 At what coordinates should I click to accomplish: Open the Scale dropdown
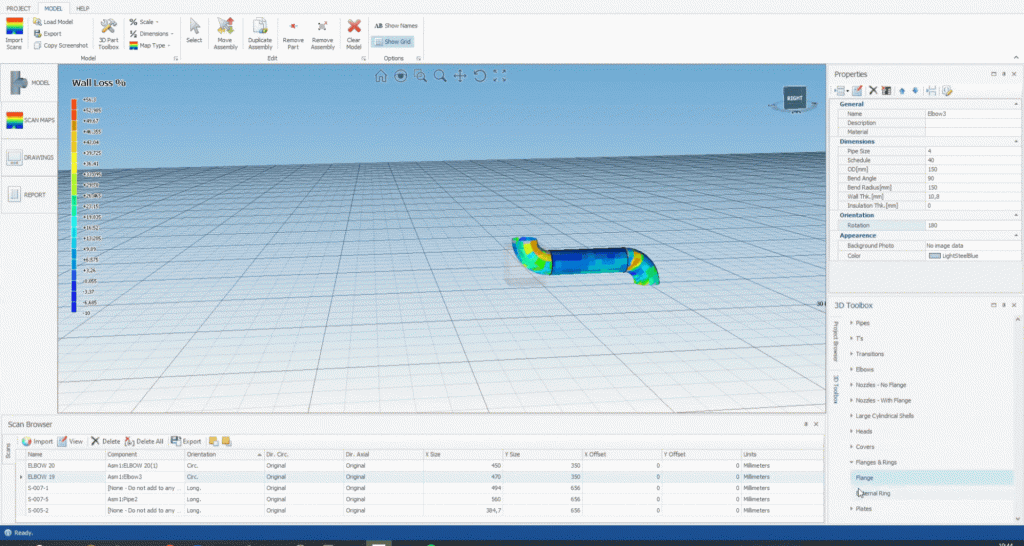[x=144, y=22]
